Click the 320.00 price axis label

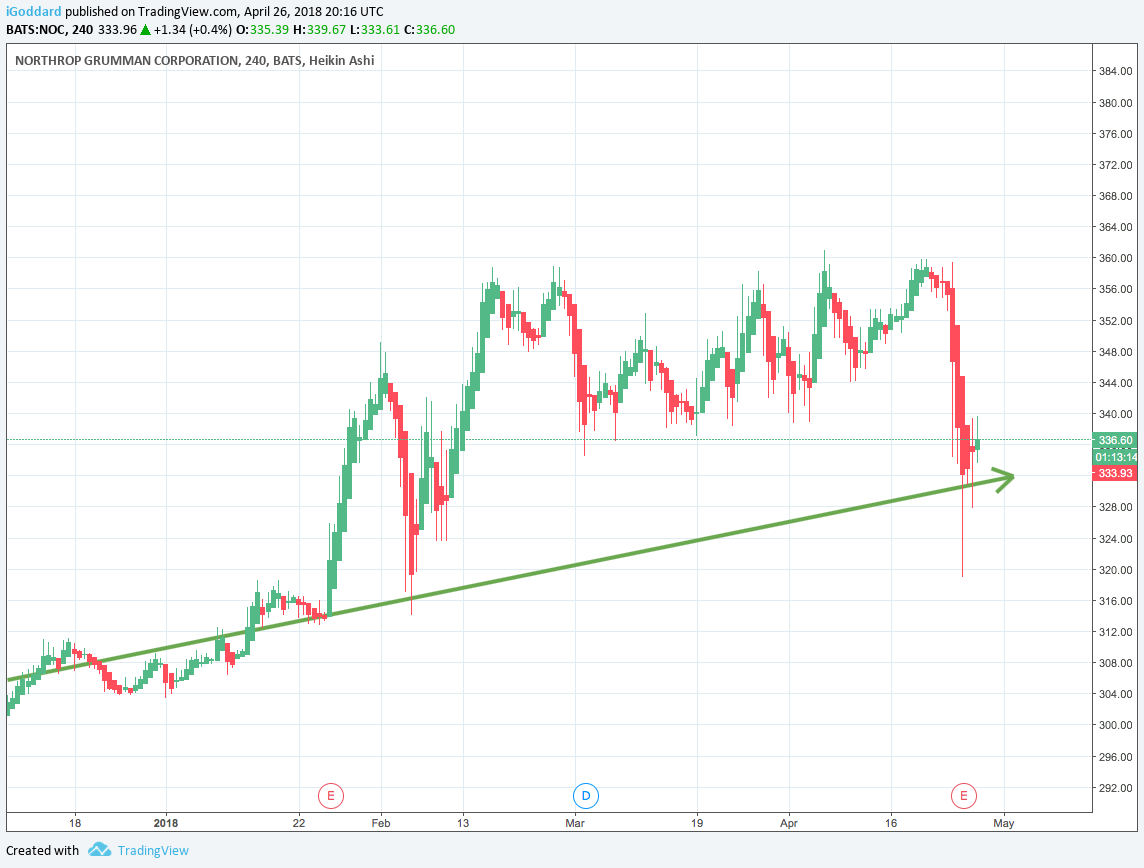coord(1116,570)
